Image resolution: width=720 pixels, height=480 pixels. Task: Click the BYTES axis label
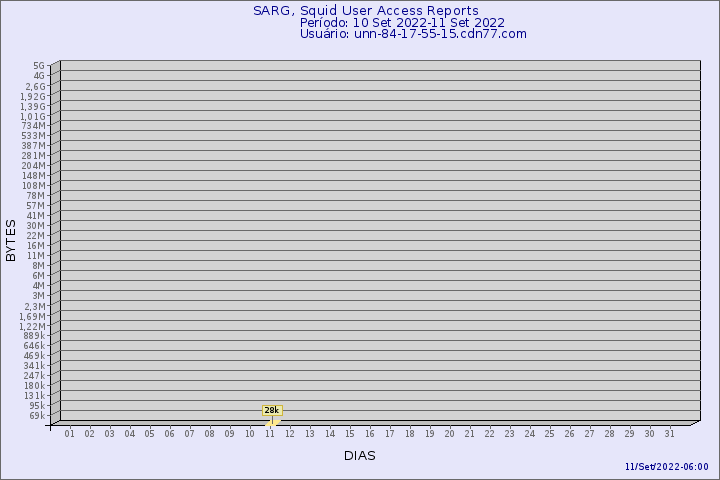(x=11, y=241)
